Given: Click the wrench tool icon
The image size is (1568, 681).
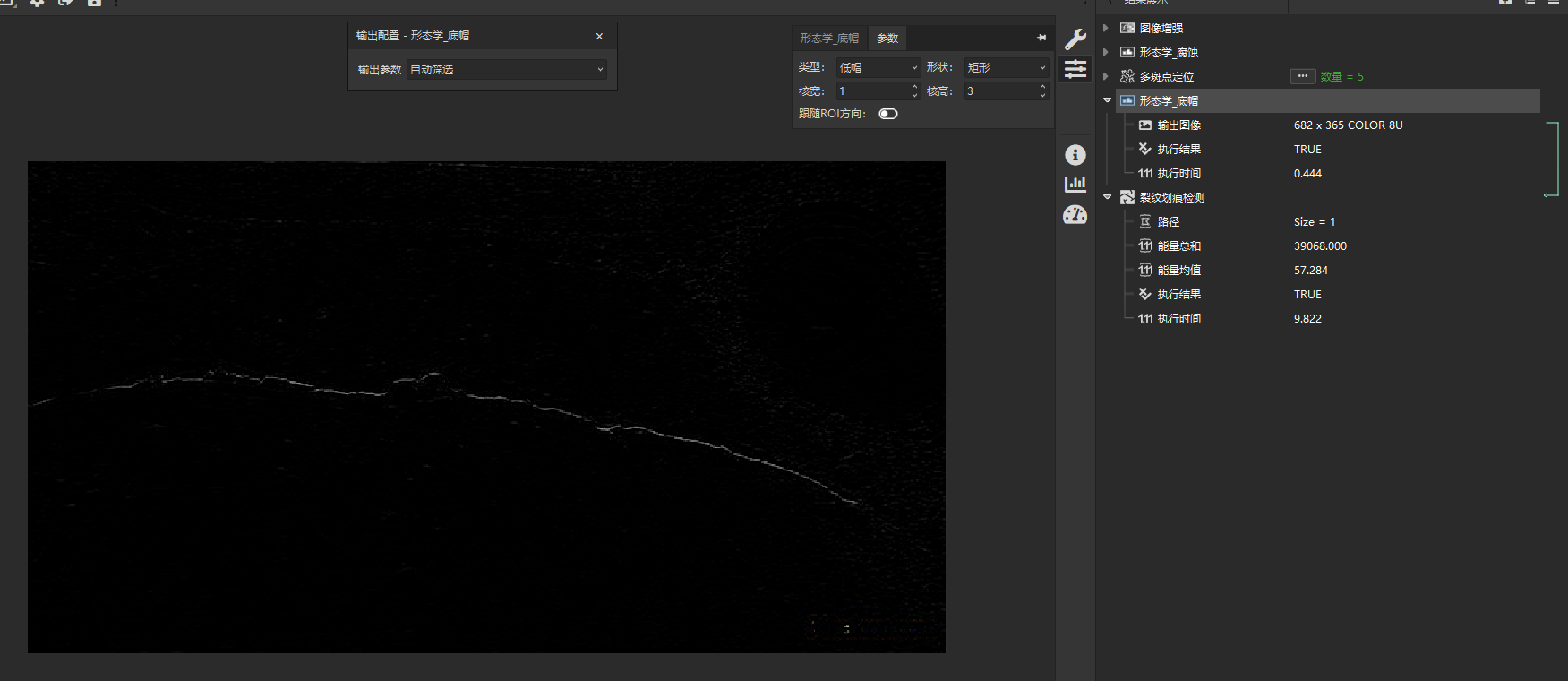Looking at the screenshot, I should (x=1075, y=39).
